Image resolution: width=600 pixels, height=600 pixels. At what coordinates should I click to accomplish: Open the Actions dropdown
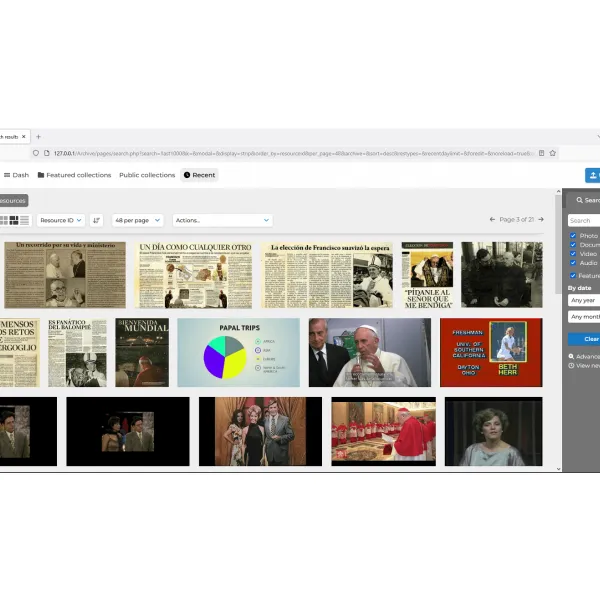222,220
